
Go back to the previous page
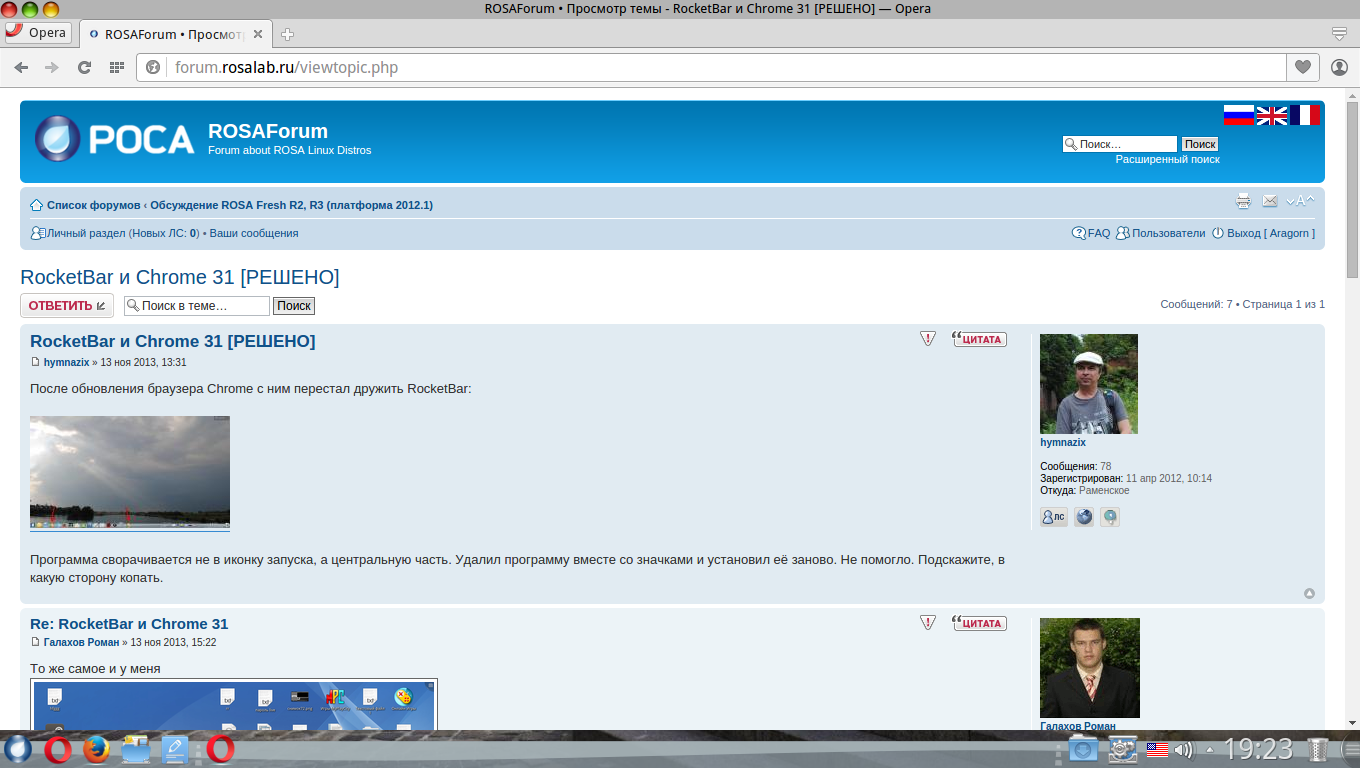[21, 67]
